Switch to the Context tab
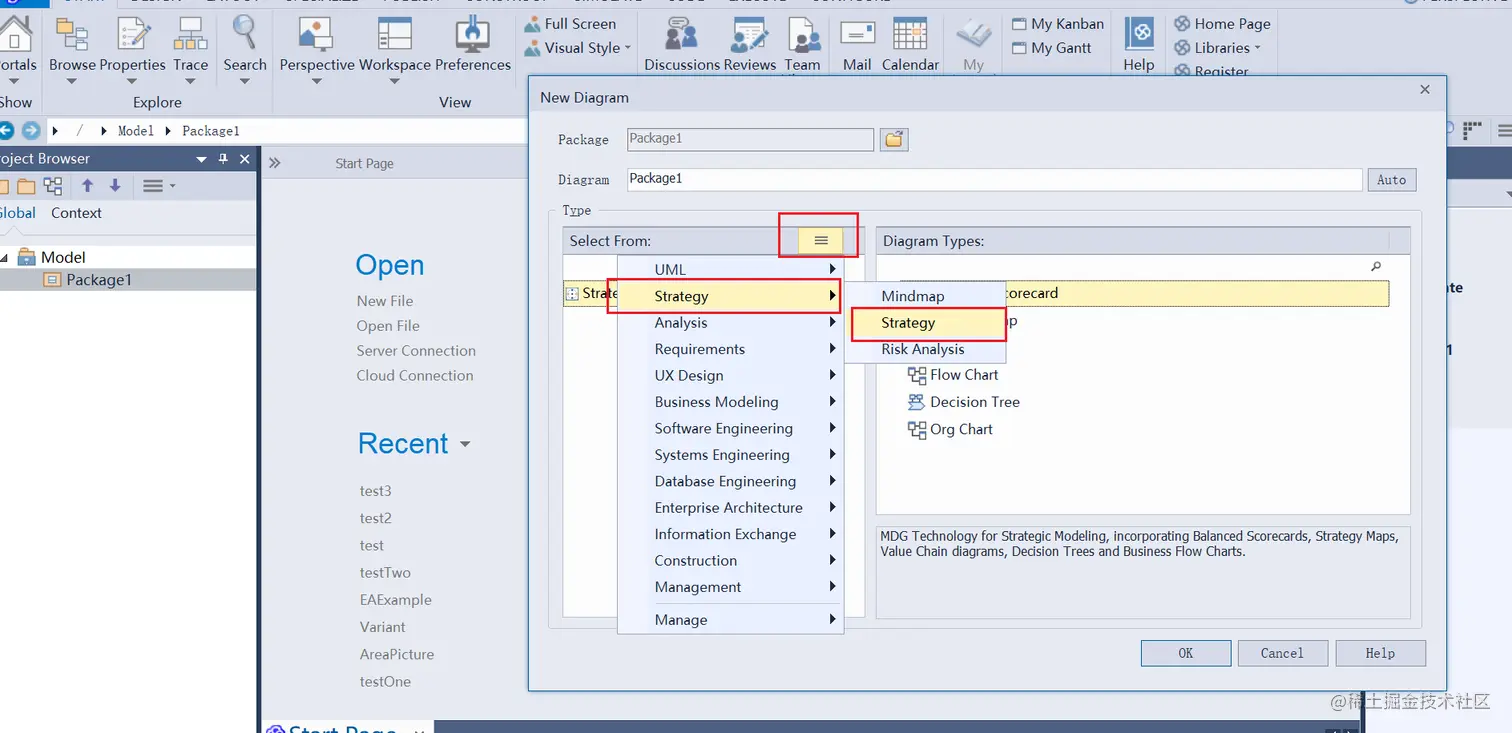Image resolution: width=1512 pixels, height=733 pixels. pos(76,213)
